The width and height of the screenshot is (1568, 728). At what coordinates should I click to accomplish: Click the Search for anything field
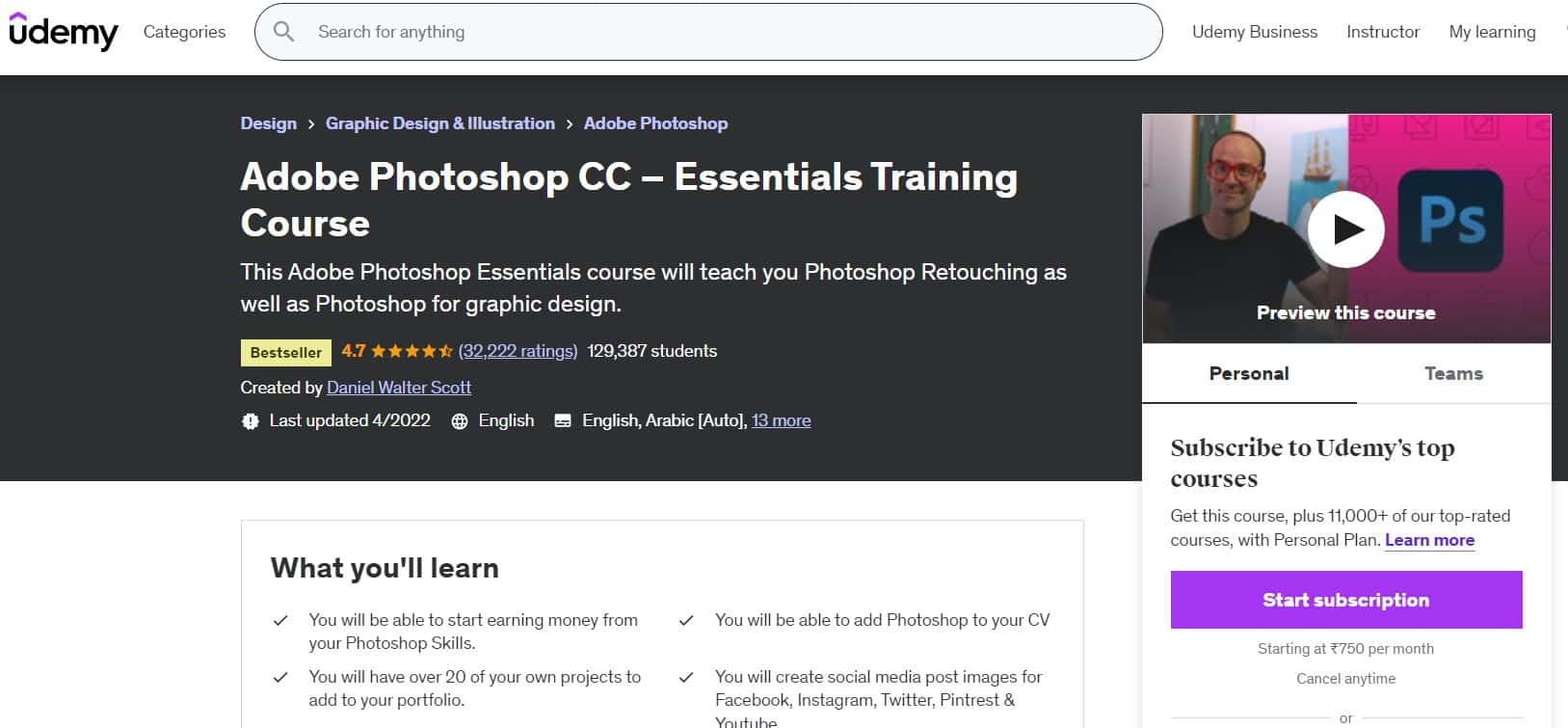click(708, 32)
